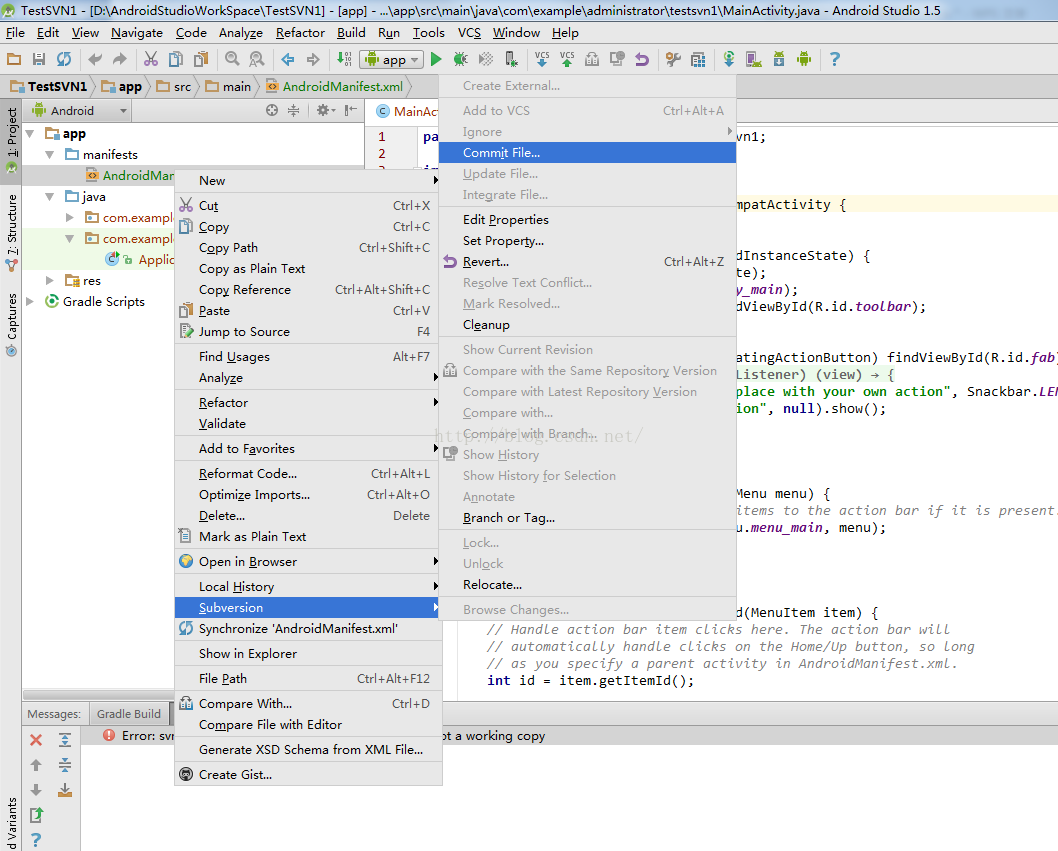
Task: Click the VCS Commit Changes icon
Action: (567, 59)
